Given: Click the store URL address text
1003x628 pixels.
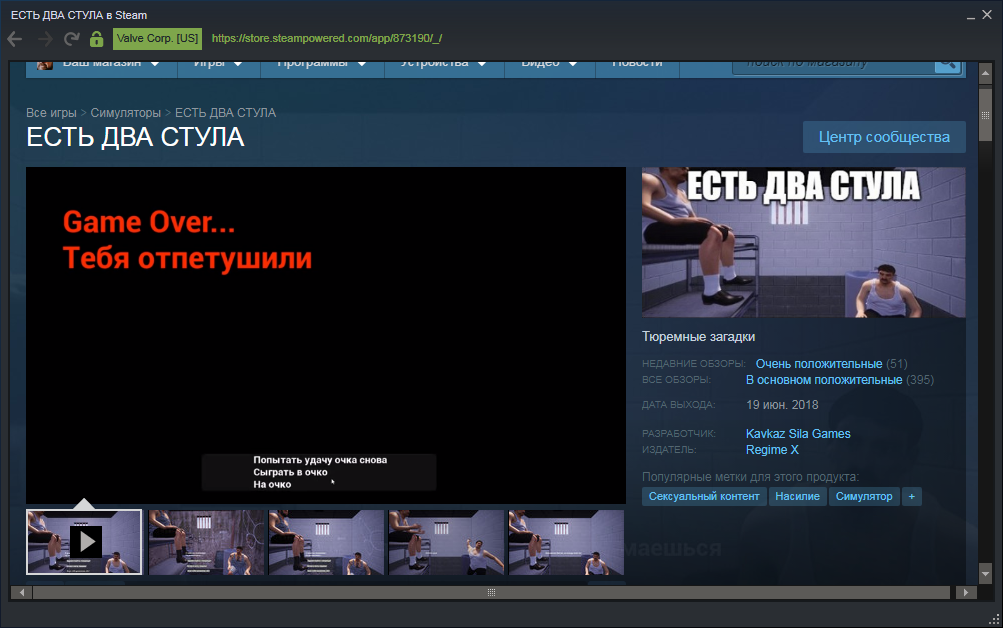Looking at the screenshot, I should (x=326, y=38).
